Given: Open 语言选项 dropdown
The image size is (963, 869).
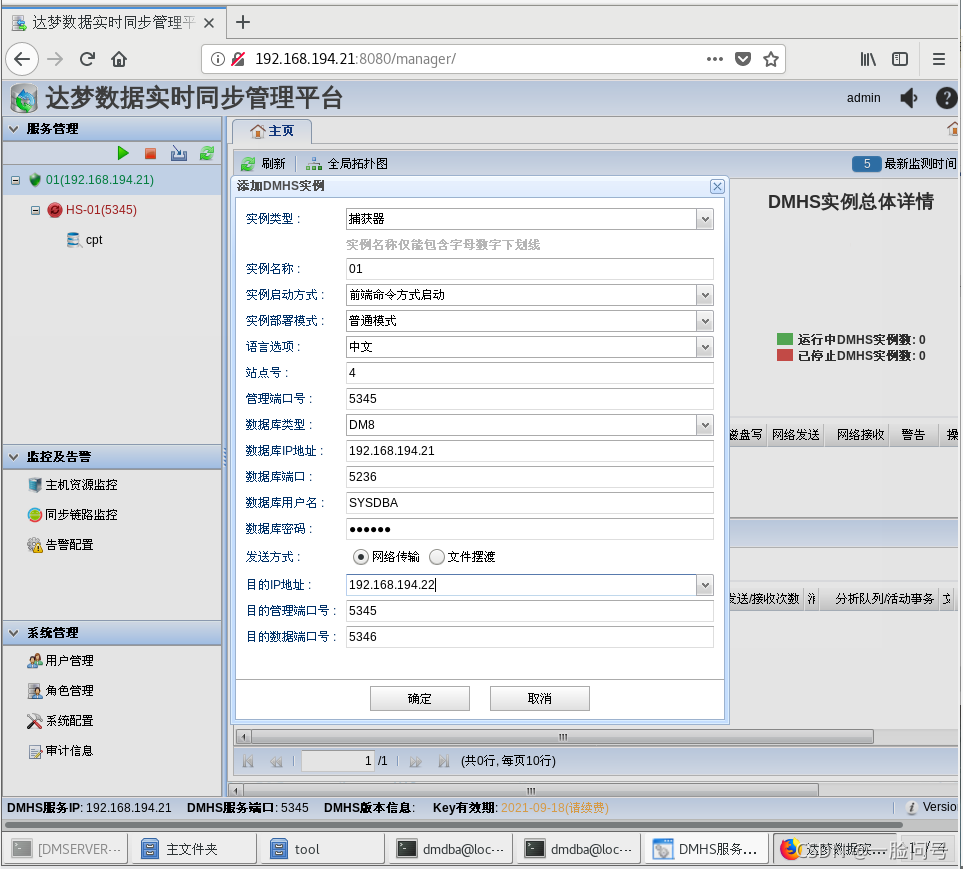Looking at the screenshot, I should [705, 348].
